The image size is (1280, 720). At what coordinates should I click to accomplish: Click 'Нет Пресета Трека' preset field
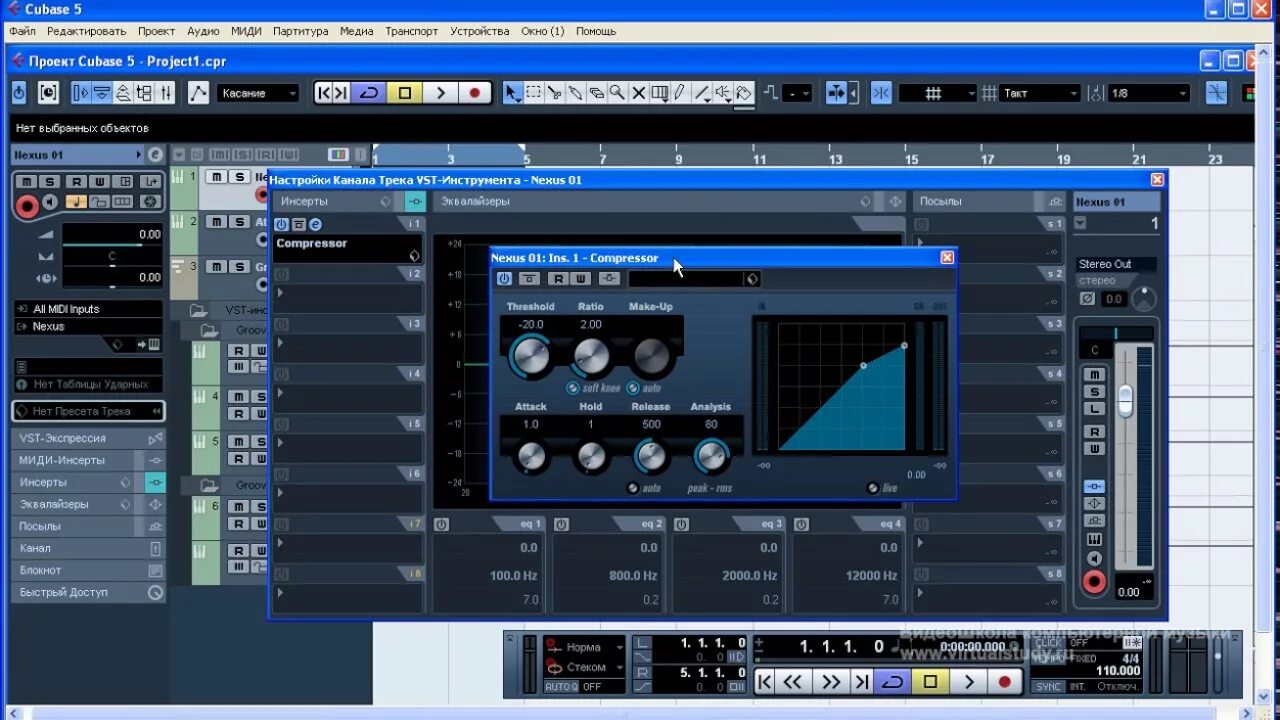88,411
